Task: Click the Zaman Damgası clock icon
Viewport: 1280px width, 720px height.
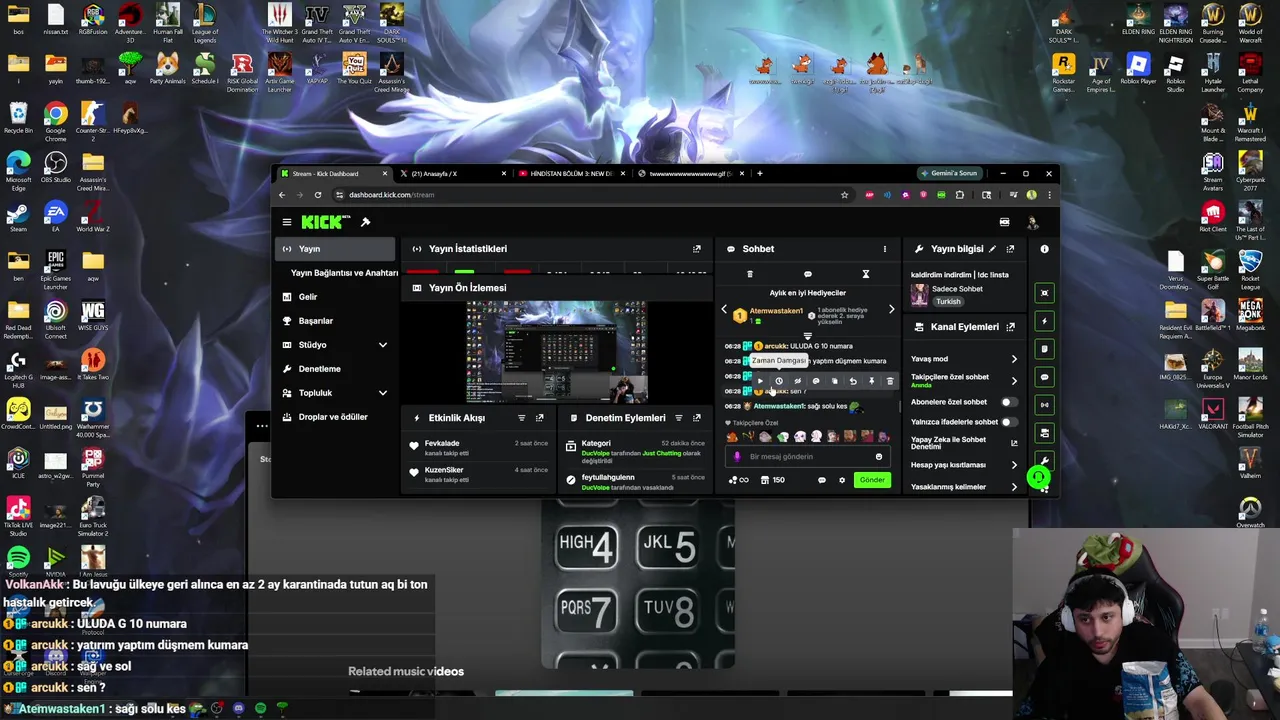Action: pos(779,381)
